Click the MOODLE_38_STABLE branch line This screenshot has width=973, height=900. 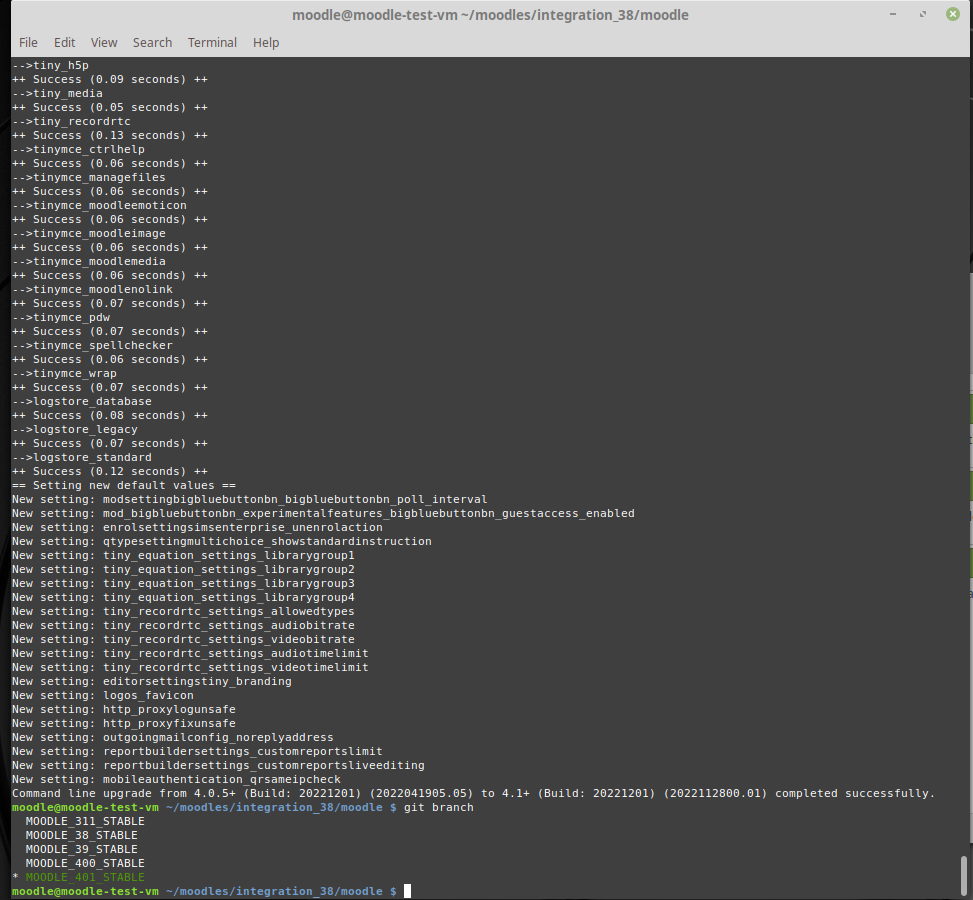click(x=81, y=835)
